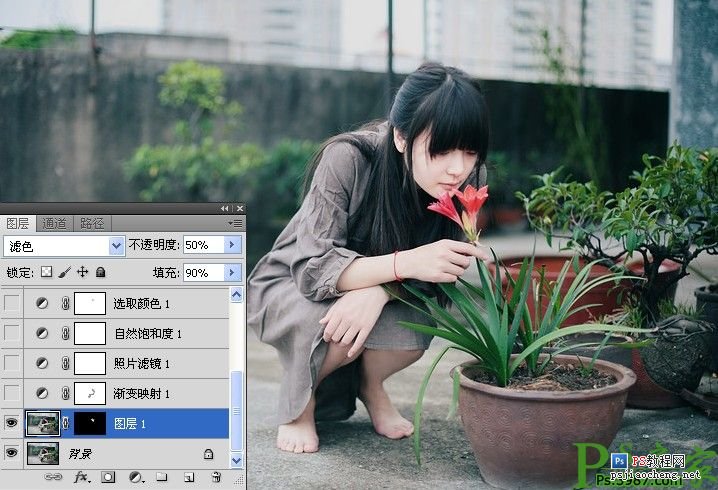Select the 自然饱和度 1 layer name

click(x=148, y=333)
